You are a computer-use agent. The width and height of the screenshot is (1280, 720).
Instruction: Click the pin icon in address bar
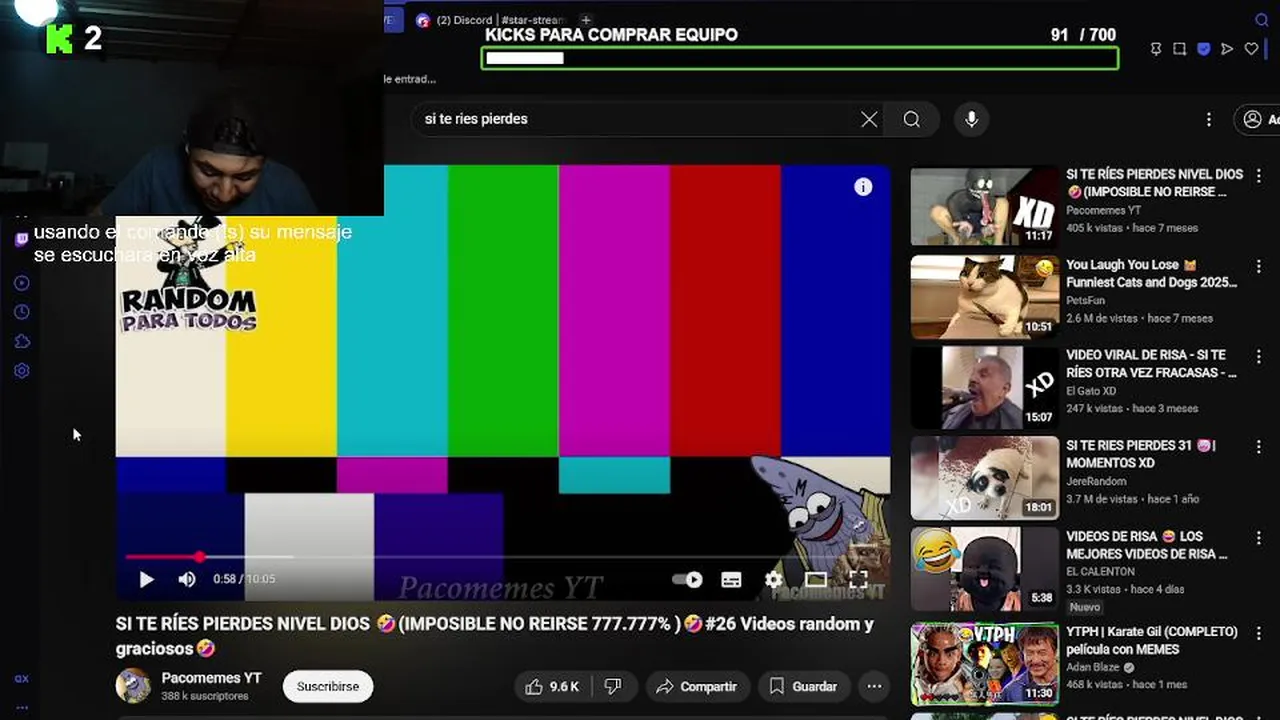pos(1156,49)
